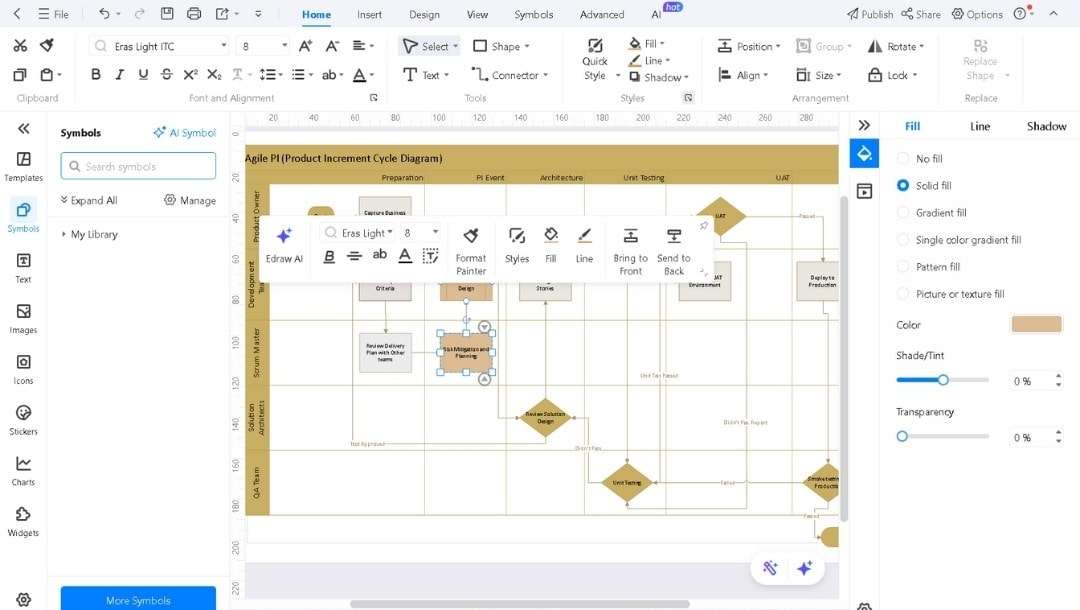Screen dimensions: 1080x610
Task: Select the Format Painter in the floating toolbar
Action: [x=470, y=248]
